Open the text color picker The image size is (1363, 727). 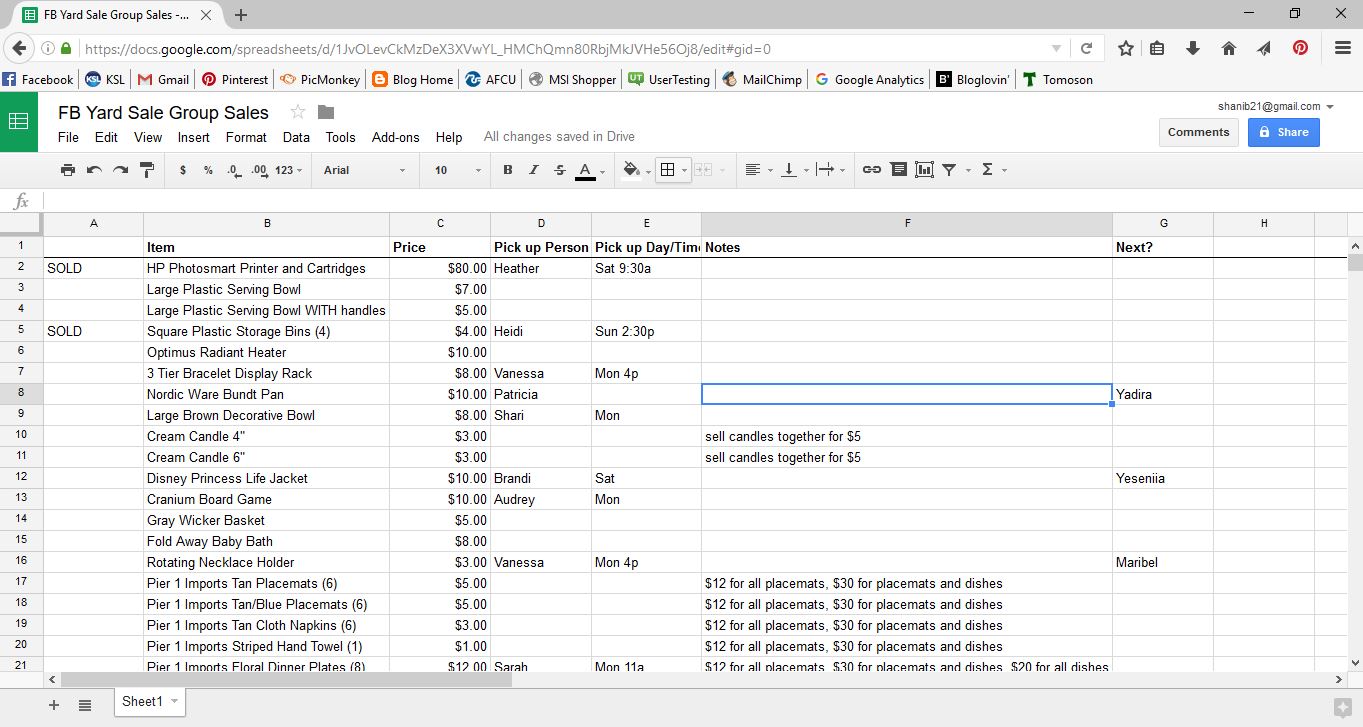click(586, 170)
